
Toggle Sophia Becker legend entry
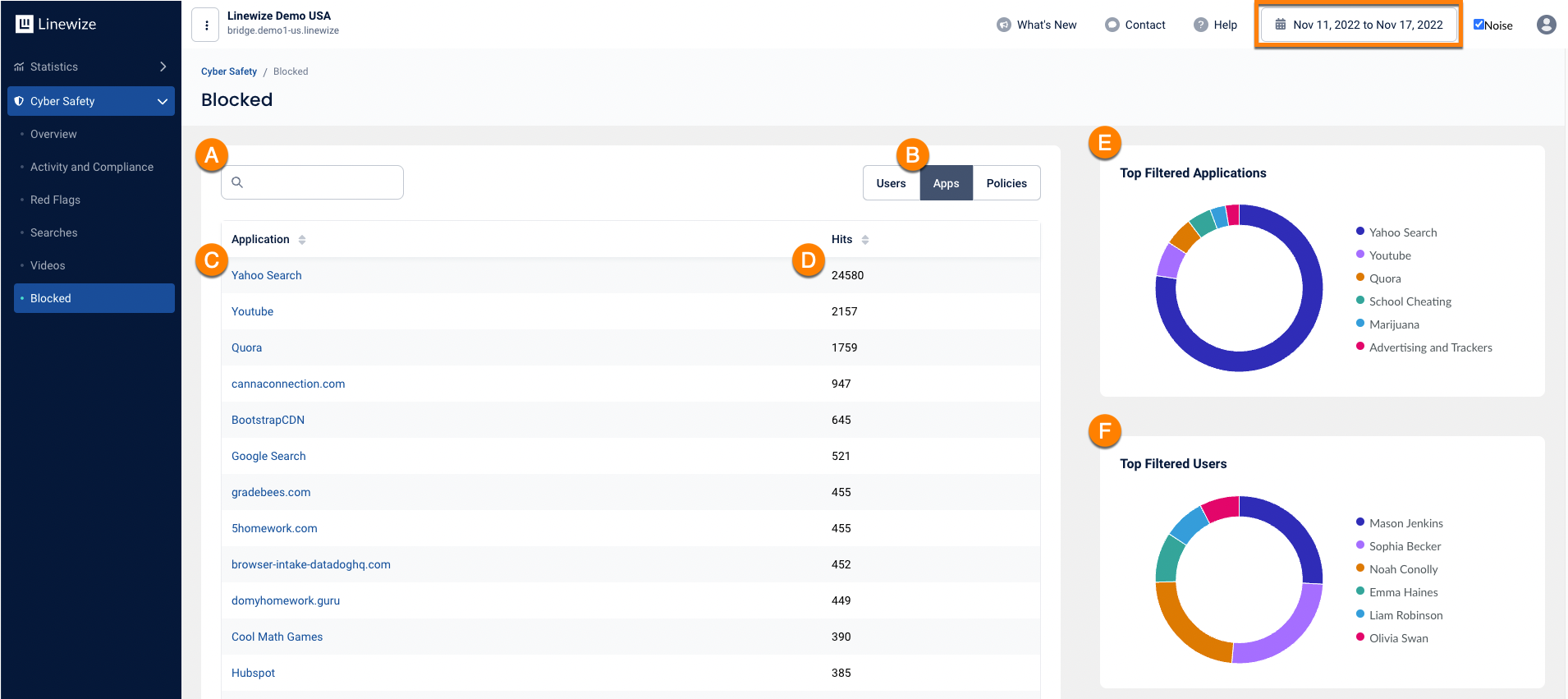point(1399,546)
